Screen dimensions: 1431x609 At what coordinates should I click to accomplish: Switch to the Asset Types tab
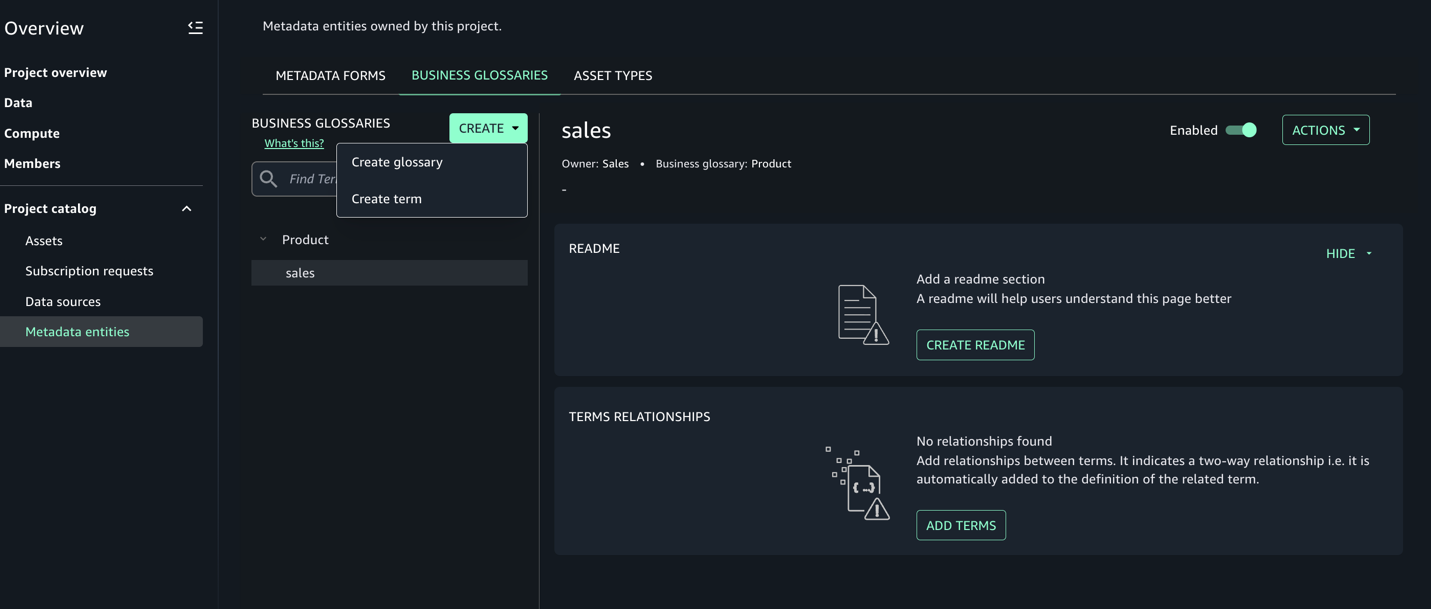(612, 76)
